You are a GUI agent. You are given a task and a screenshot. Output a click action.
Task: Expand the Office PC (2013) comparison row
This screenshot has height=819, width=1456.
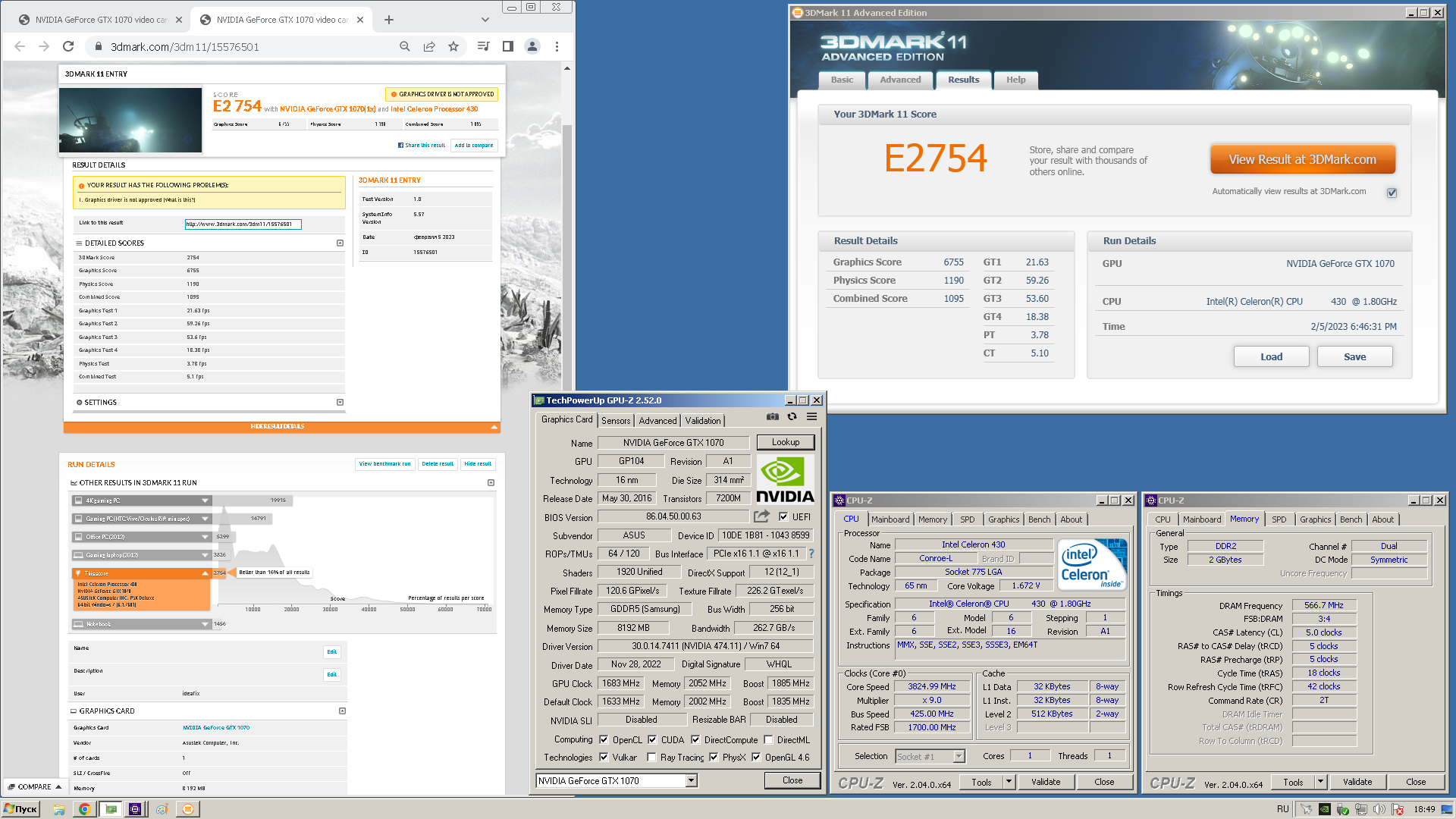[x=206, y=537]
